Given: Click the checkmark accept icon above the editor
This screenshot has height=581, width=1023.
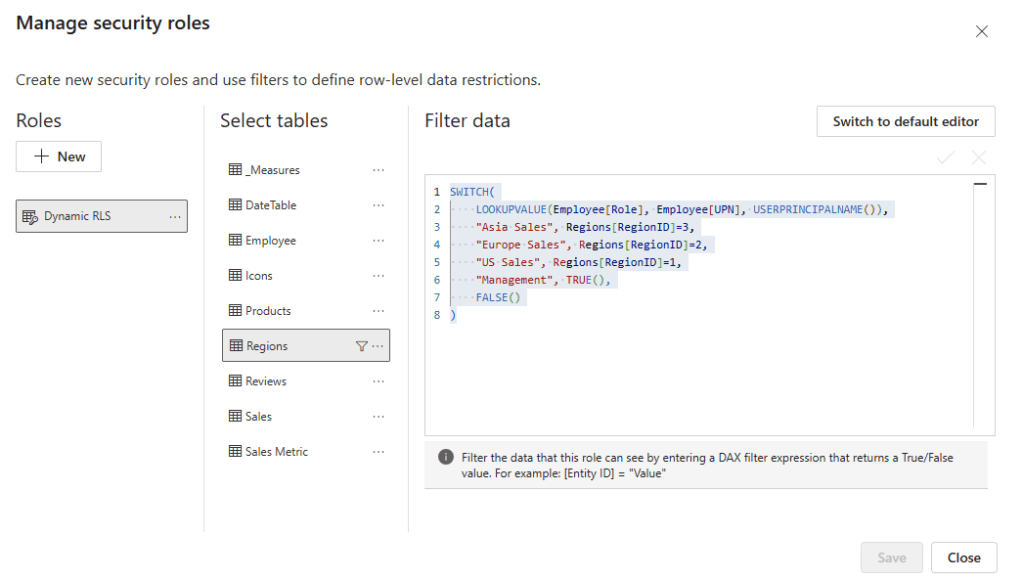Looking at the screenshot, I should (945, 157).
